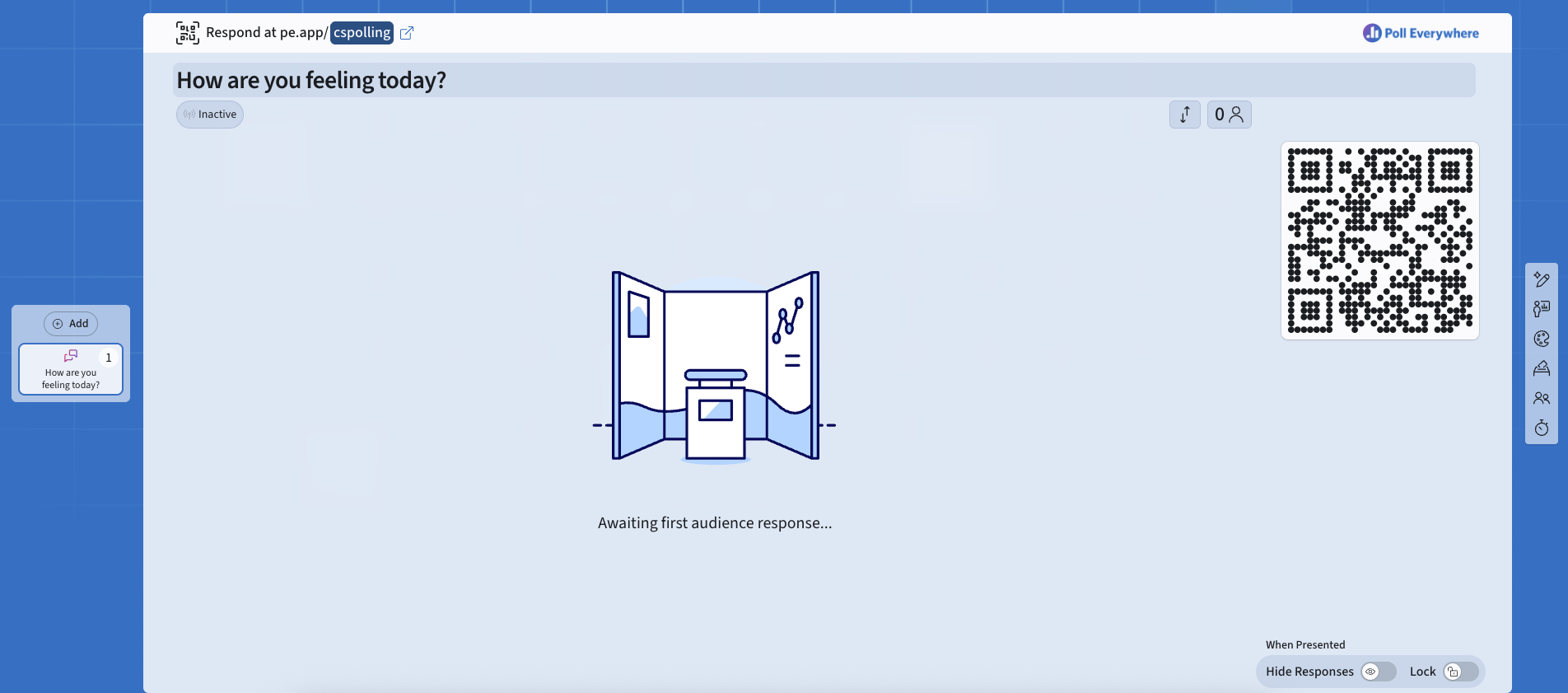The image size is (1568, 693).
Task: Click the 0 participants count button
Action: point(1229,115)
